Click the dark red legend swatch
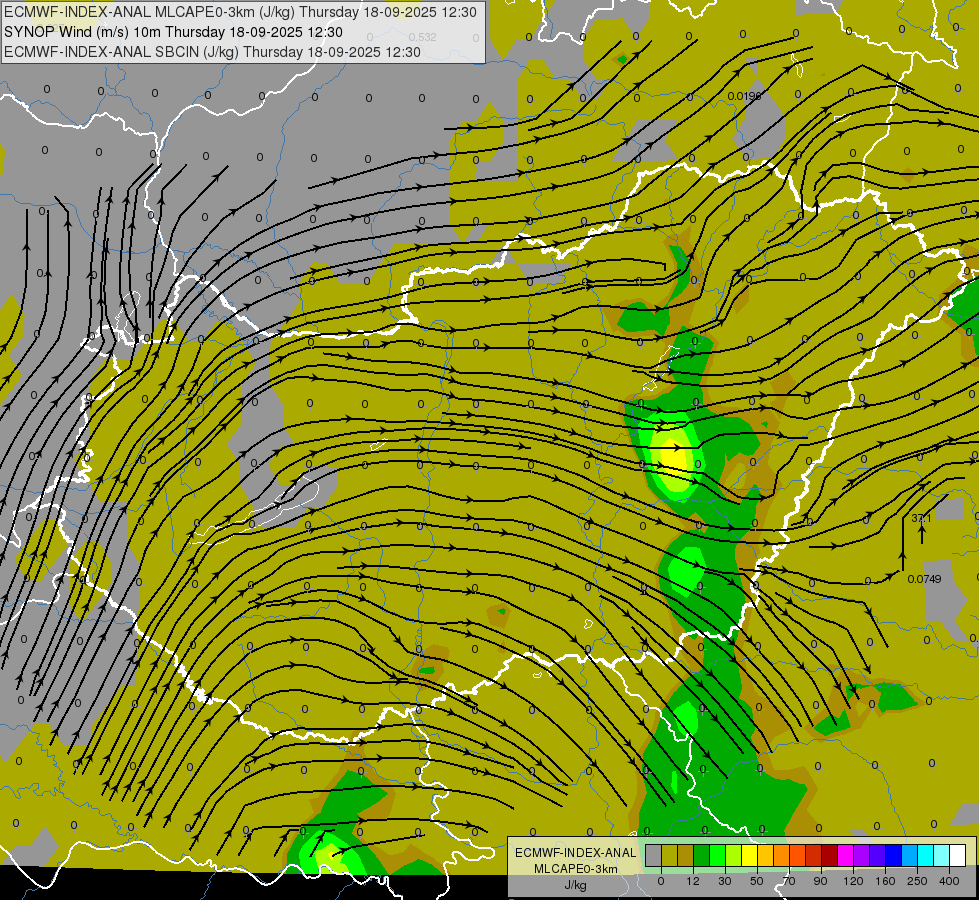Screen dimensions: 979x900 point(830,855)
